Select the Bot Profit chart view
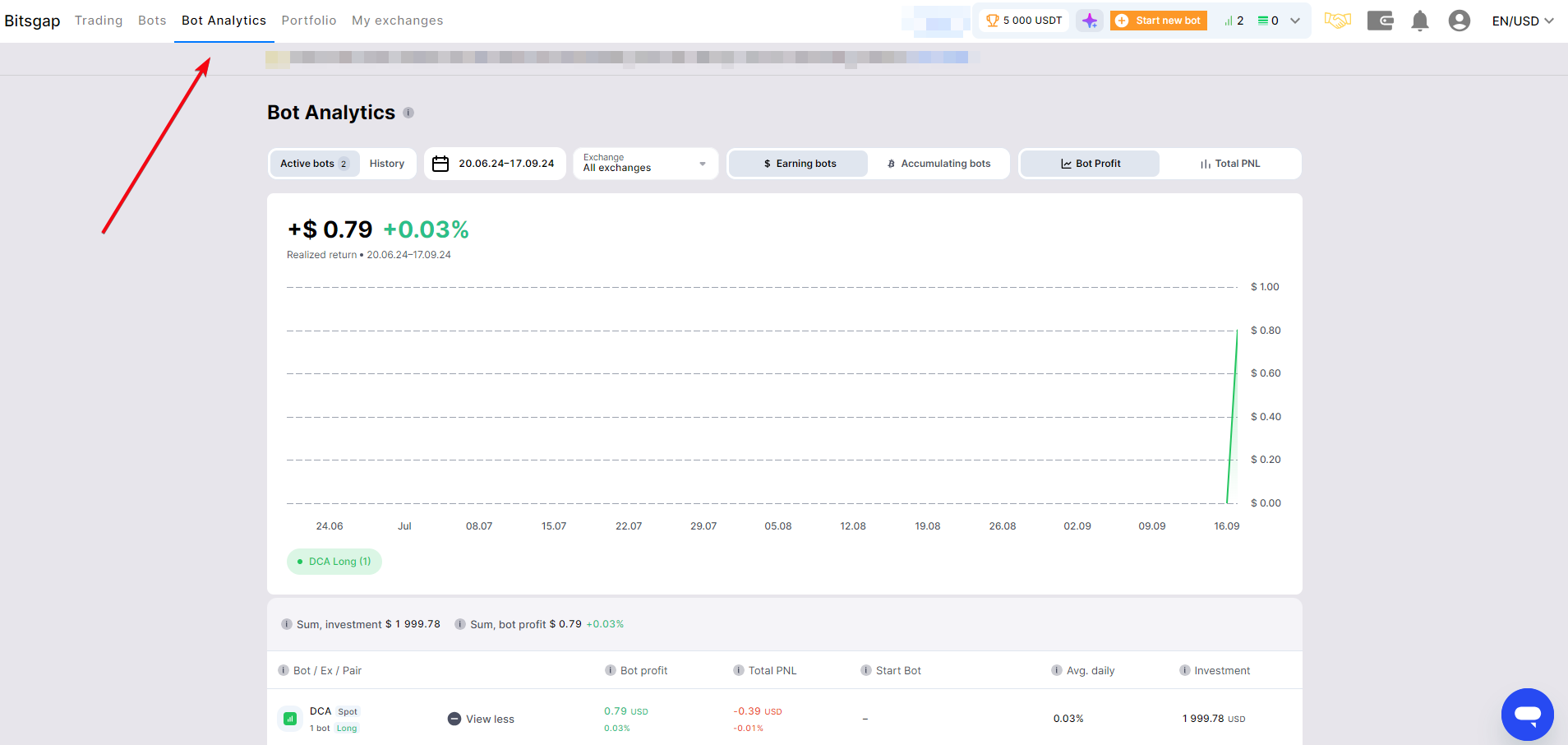1568x745 pixels. pos(1091,164)
